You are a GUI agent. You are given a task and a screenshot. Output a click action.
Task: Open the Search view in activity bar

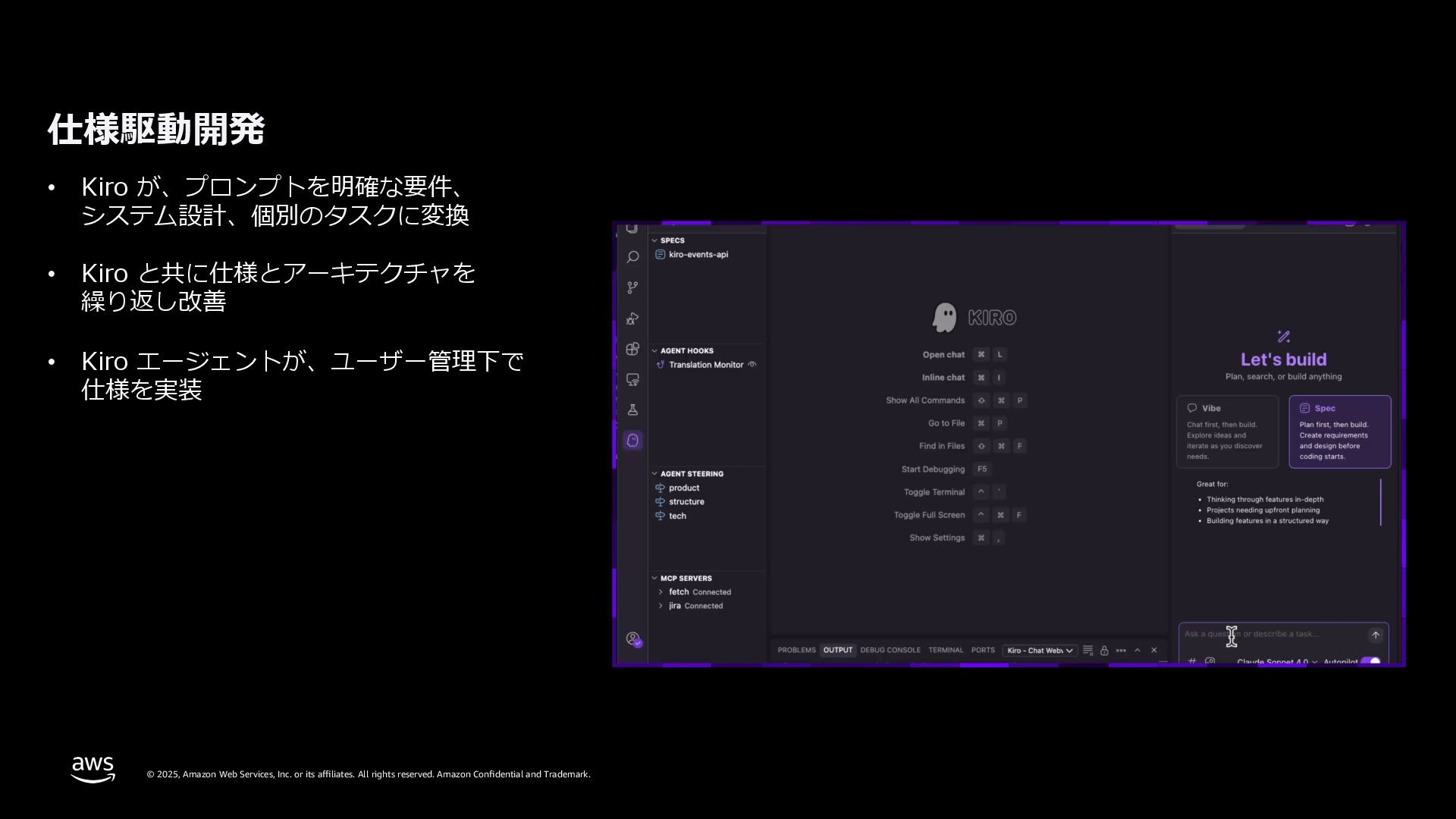click(x=632, y=258)
